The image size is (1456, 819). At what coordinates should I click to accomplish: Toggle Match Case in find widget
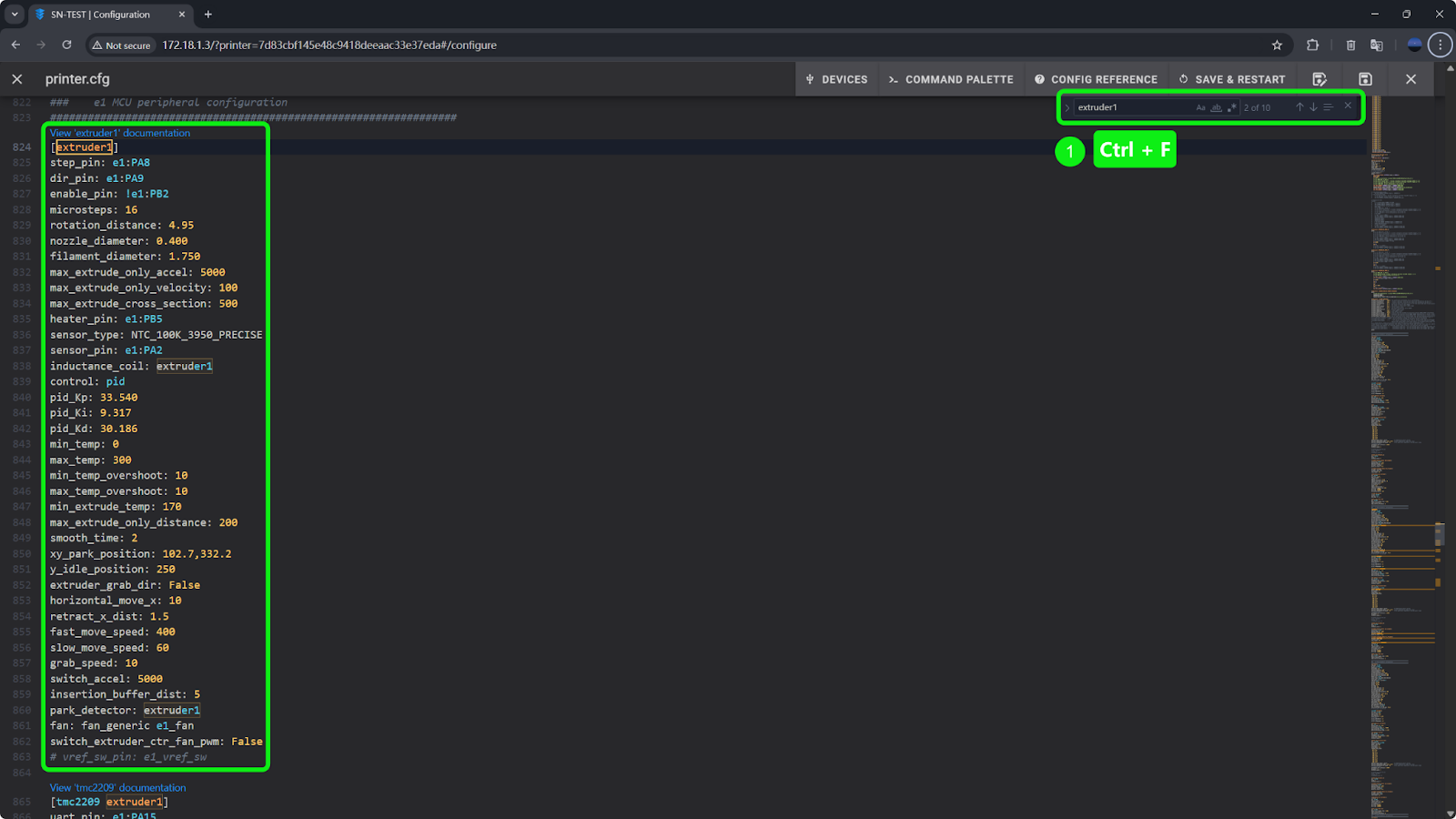click(x=1200, y=107)
